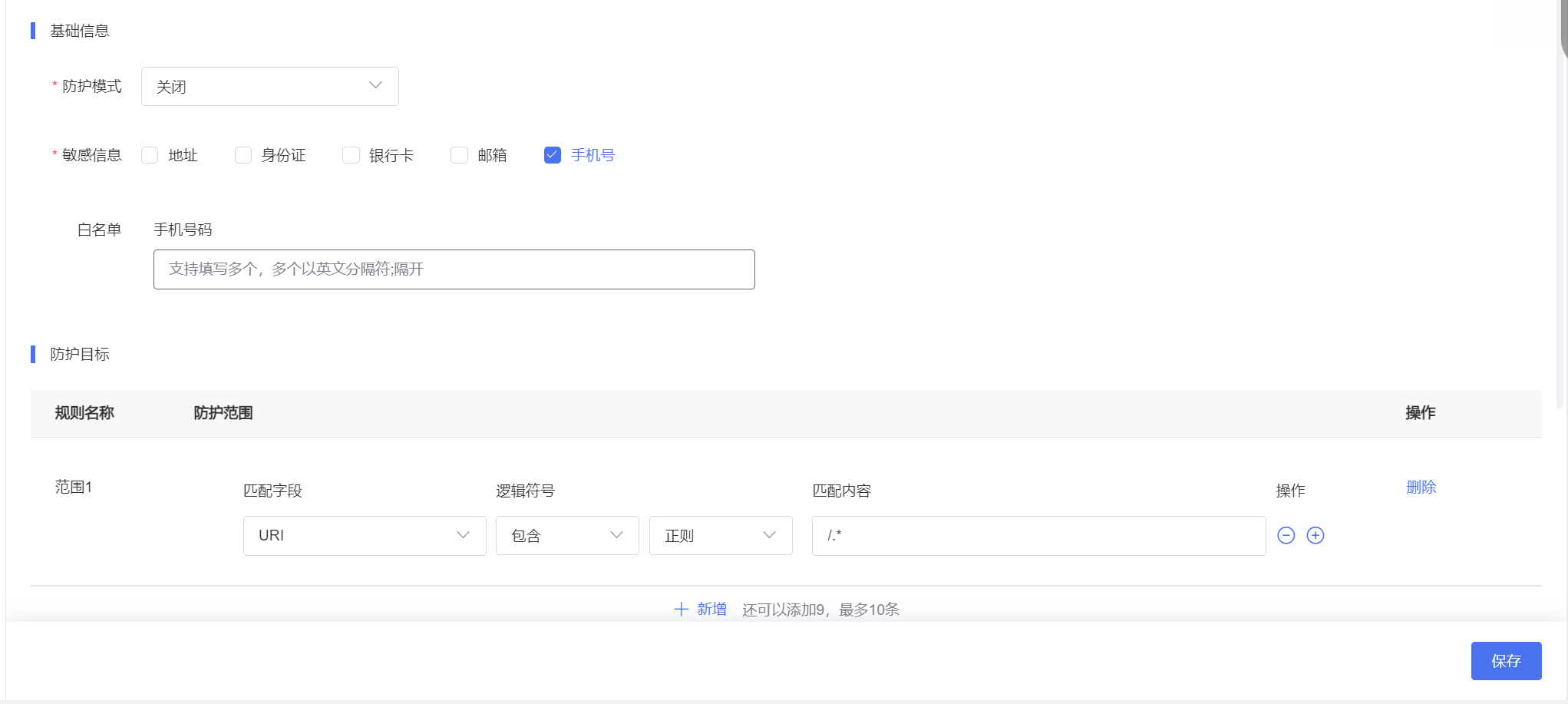The height and width of the screenshot is (704, 1568).
Task: Click the minus icon to remove condition
Action: (1286, 535)
